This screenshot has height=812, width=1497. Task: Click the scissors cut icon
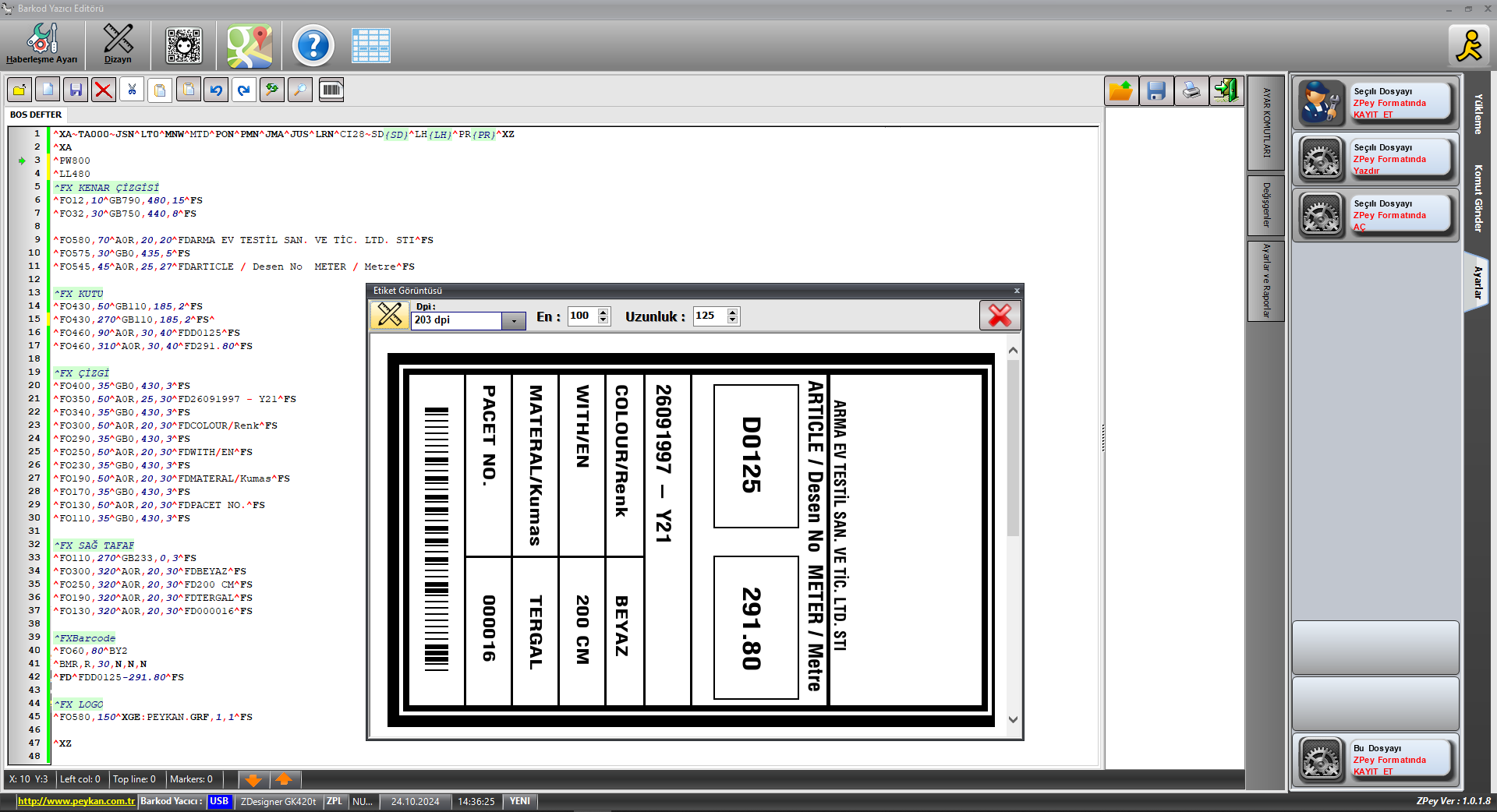pyautogui.click(x=132, y=90)
